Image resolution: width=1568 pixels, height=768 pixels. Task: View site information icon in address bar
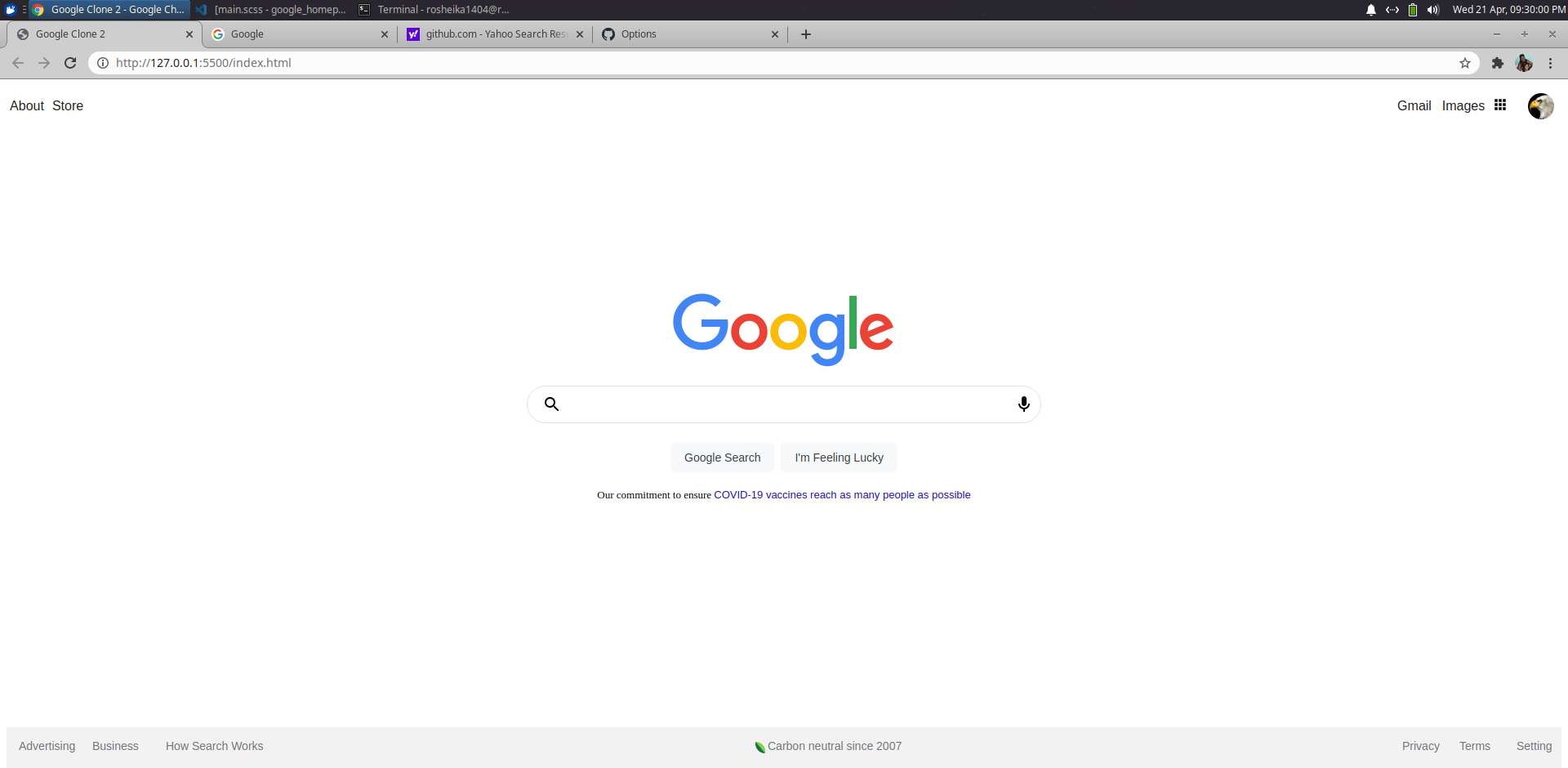pos(103,63)
